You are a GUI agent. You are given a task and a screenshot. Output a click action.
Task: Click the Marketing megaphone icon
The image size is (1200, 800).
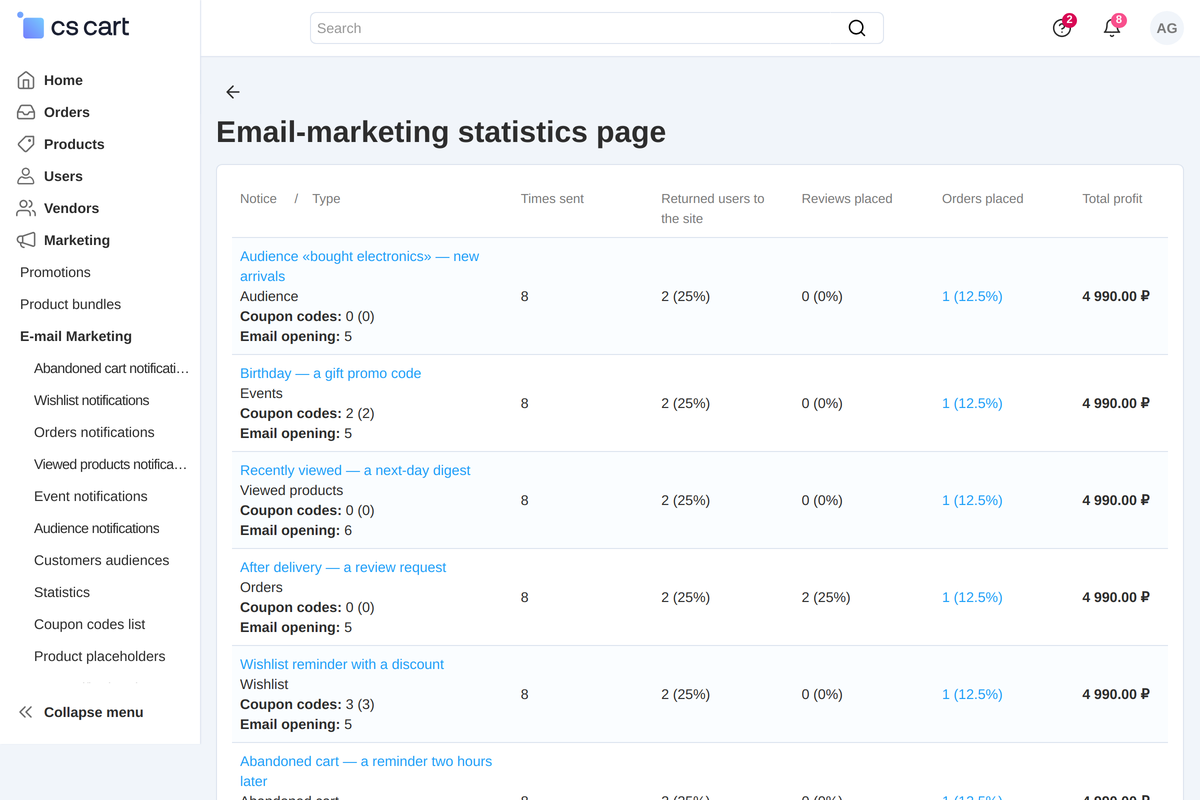coord(26,240)
